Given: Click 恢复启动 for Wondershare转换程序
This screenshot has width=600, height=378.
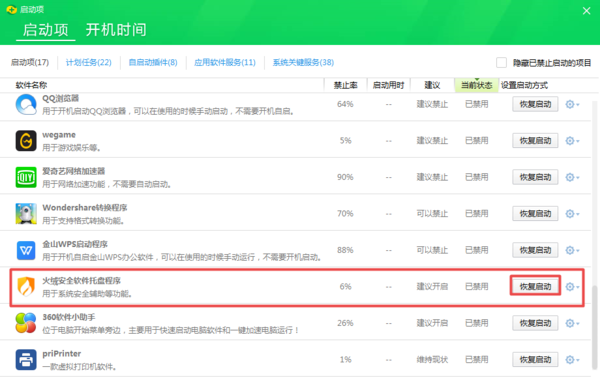Looking at the screenshot, I should tap(535, 213).
